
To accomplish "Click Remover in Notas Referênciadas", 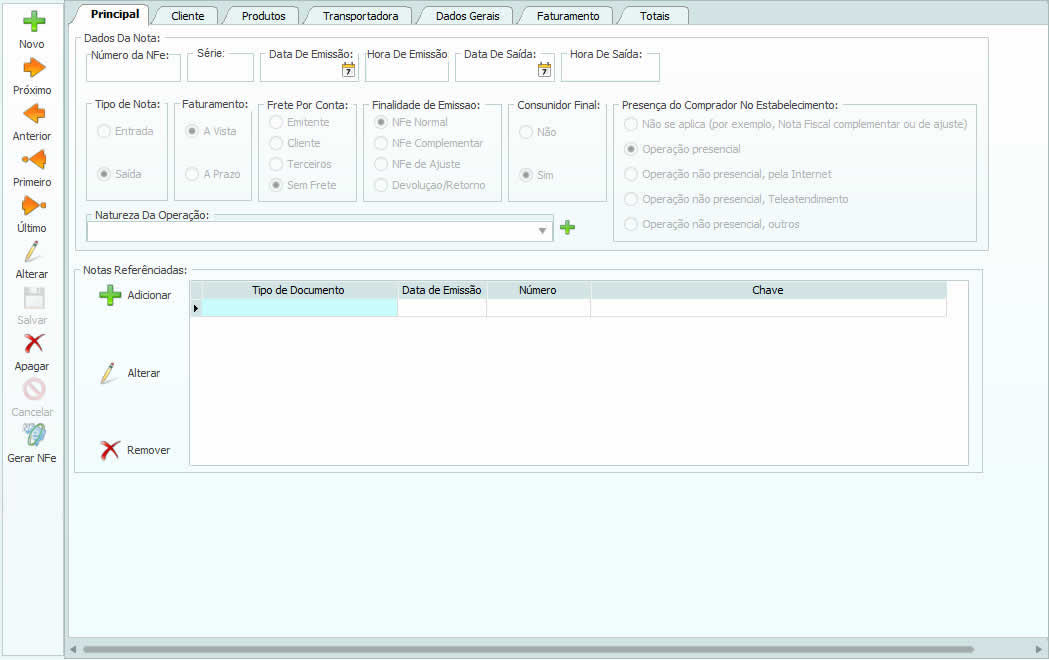I will (135, 450).
